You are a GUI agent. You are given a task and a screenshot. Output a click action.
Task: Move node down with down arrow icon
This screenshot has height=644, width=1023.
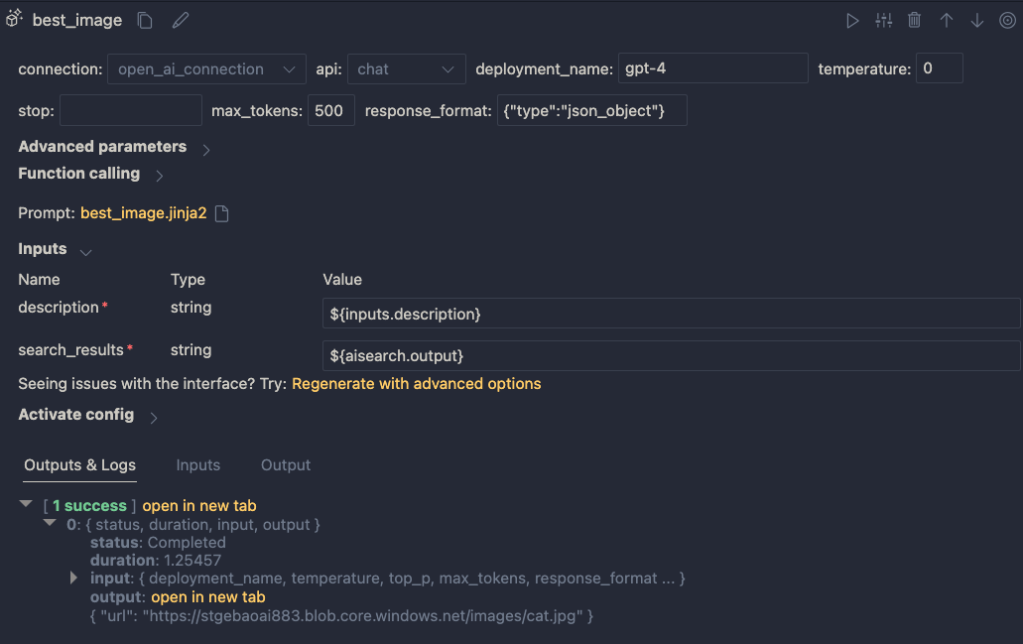pos(977,20)
